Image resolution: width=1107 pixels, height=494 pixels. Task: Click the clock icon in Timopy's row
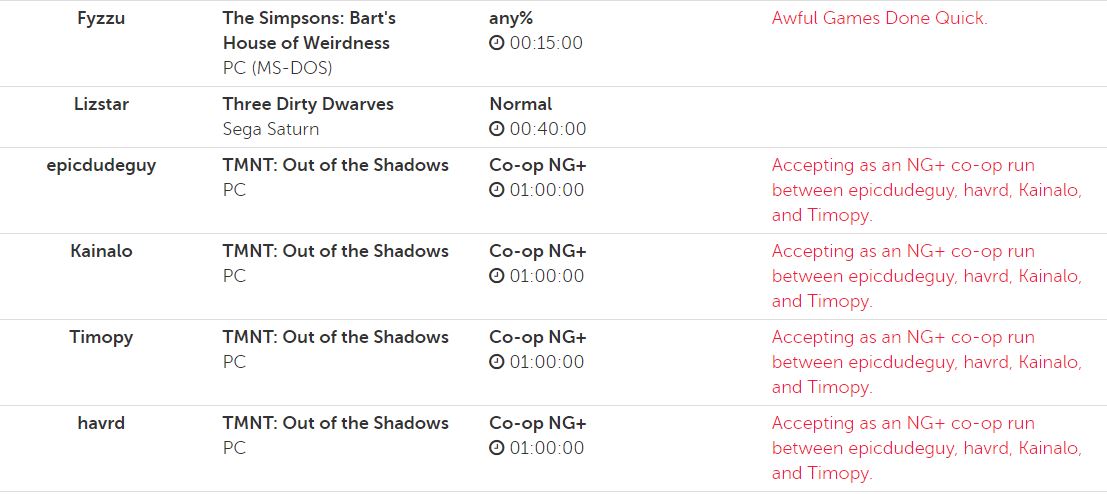(x=497, y=363)
